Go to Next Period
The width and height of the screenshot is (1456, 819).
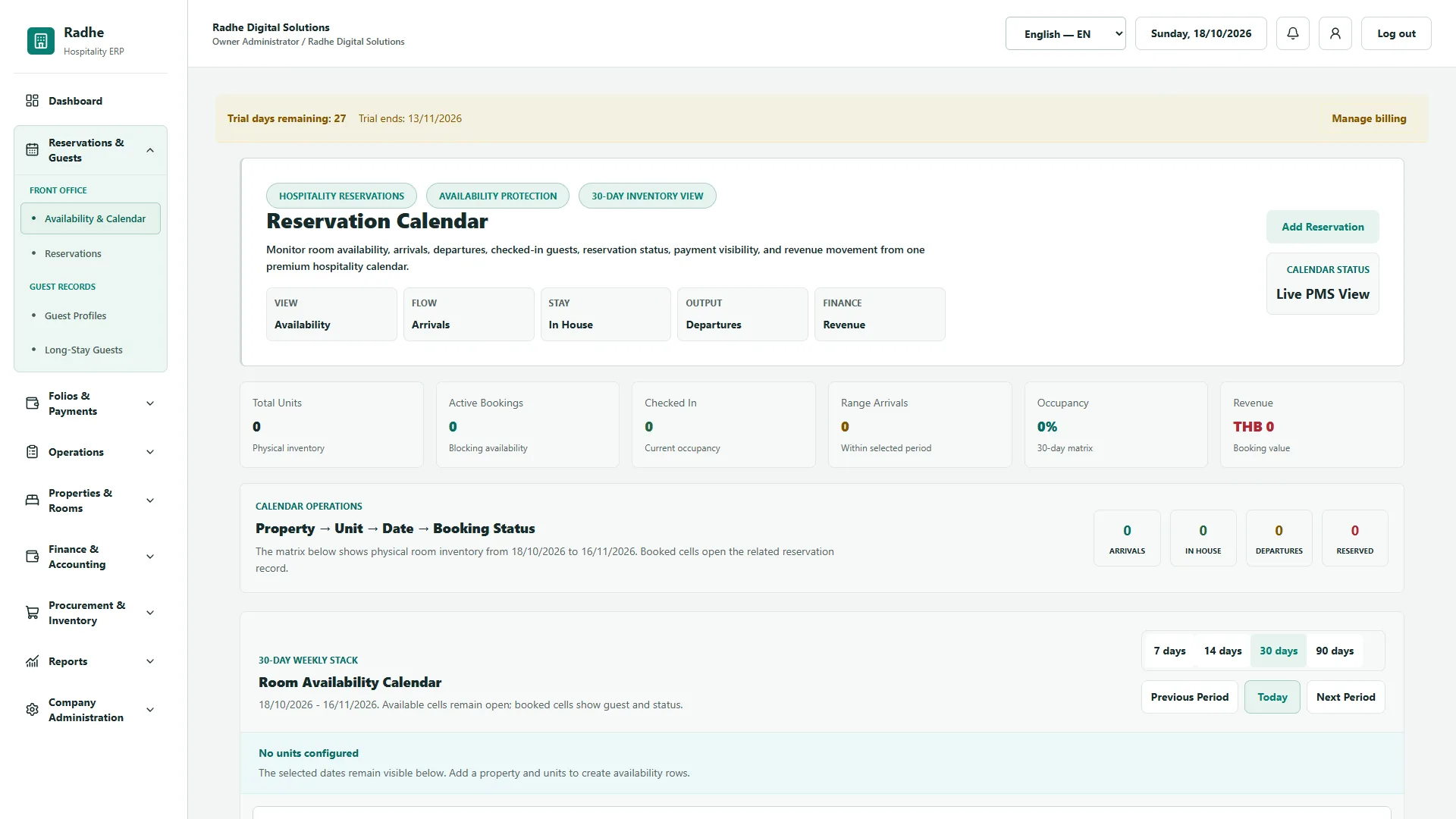click(1345, 697)
